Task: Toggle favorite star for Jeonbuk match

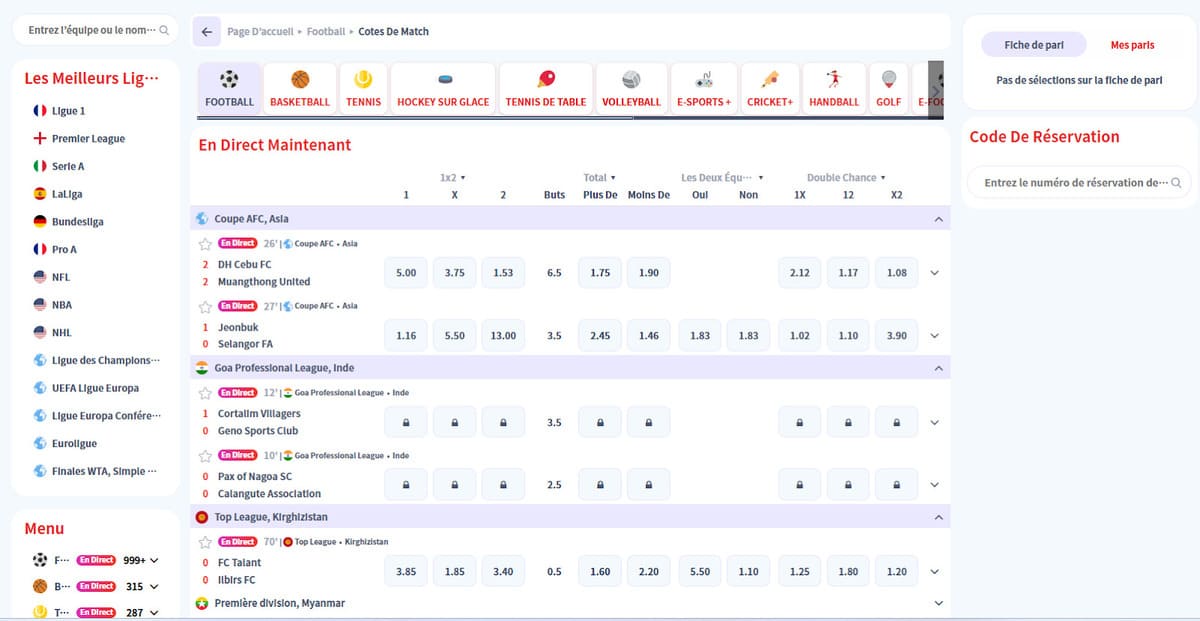Action: coord(205,306)
